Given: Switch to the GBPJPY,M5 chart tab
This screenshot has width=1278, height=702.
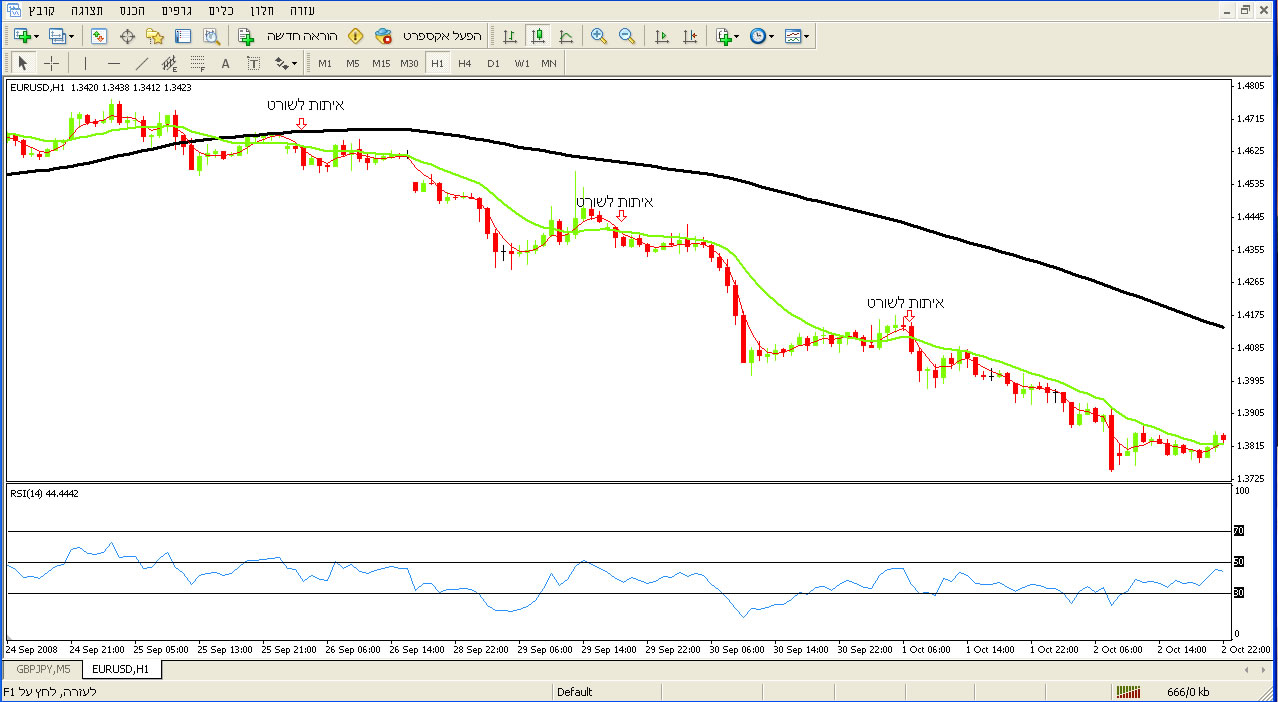Looking at the screenshot, I should click(x=43, y=669).
